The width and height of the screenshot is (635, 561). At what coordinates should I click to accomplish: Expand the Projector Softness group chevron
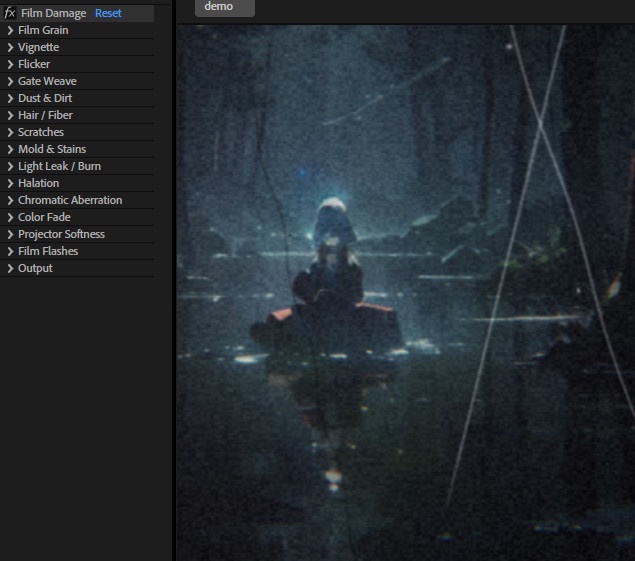point(11,235)
